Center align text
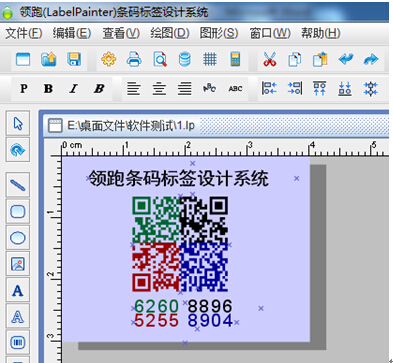Viewport: 393px width, 363px height. click(x=159, y=89)
